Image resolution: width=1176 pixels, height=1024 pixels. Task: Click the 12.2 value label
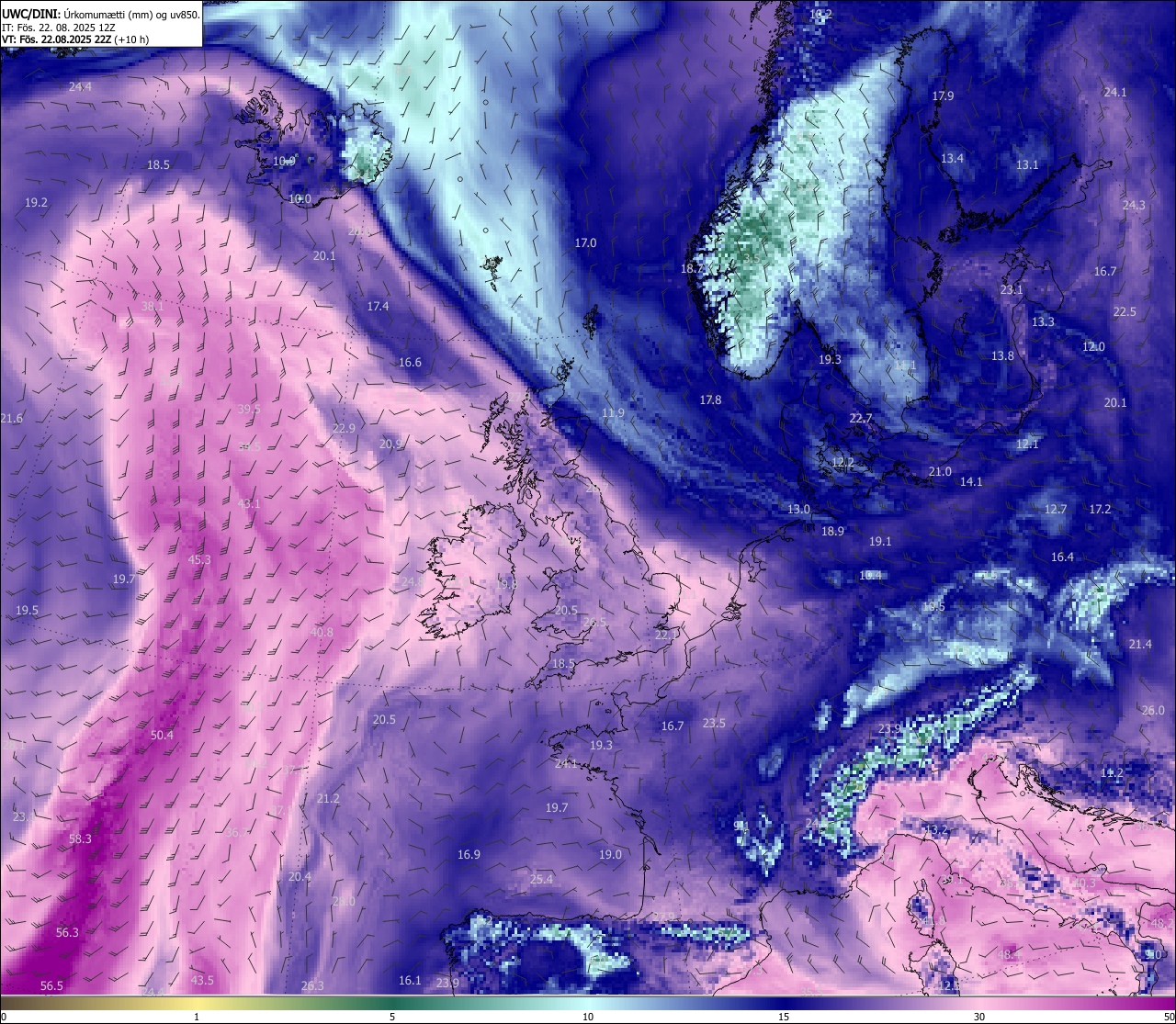842,463
